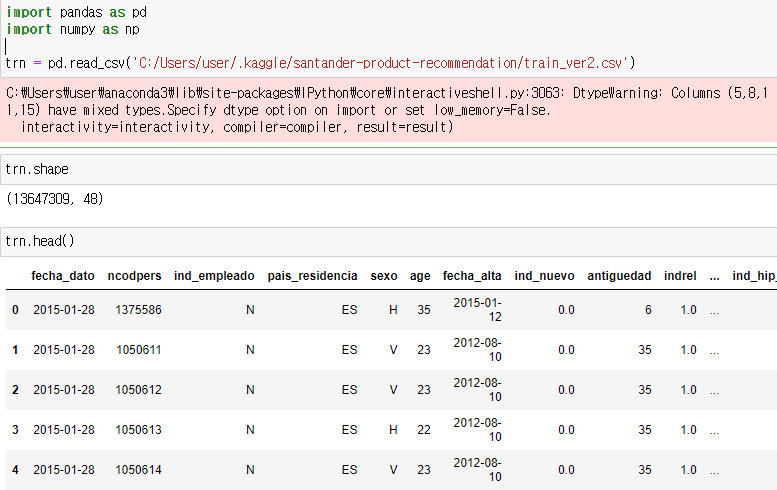Click the antiguedad column header

tap(619, 276)
